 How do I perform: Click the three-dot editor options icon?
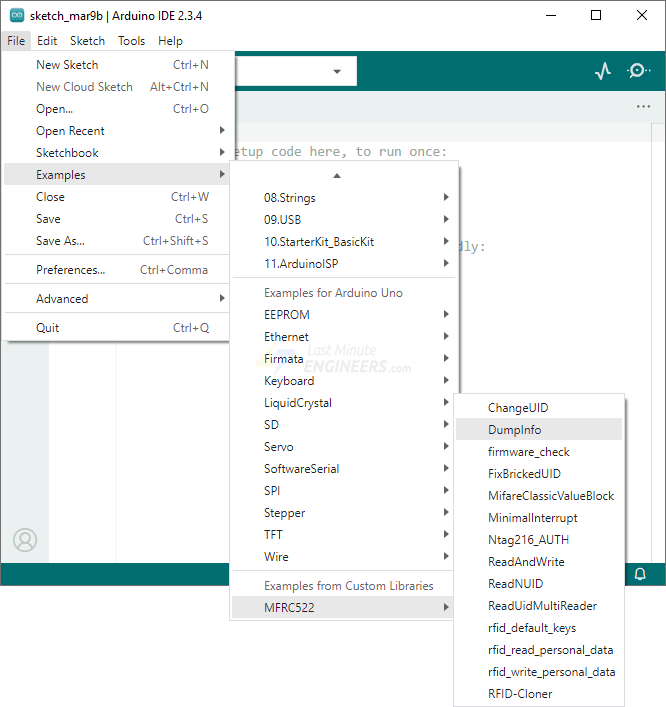(643, 107)
